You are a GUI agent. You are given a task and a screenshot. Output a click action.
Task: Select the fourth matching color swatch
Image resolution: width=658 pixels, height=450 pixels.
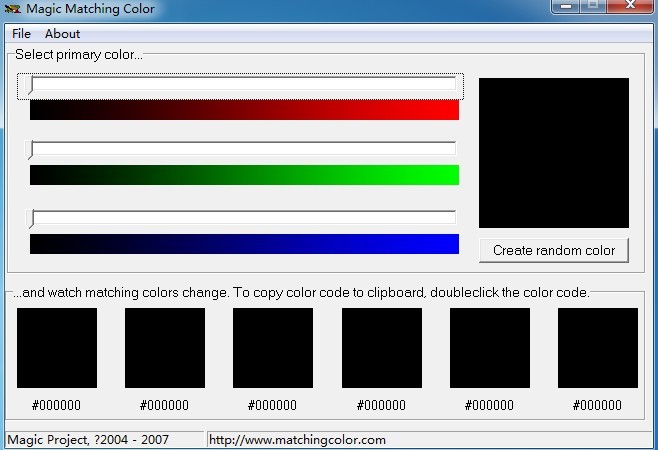(382, 348)
